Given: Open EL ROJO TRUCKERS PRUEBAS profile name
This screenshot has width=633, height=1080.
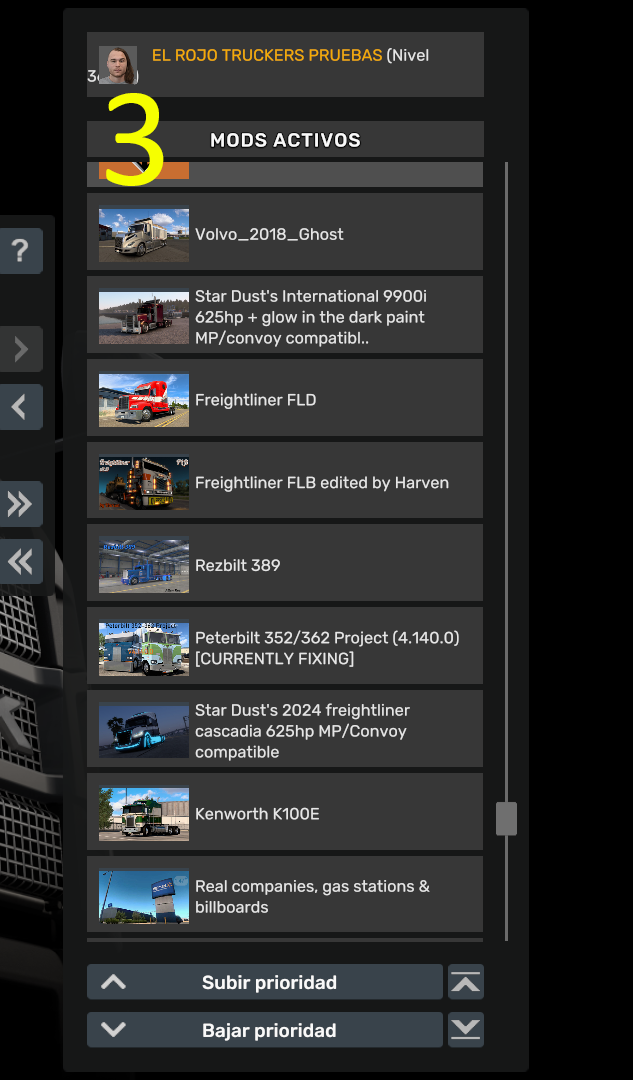Looking at the screenshot, I should pyautogui.click(x=267, y=55).
